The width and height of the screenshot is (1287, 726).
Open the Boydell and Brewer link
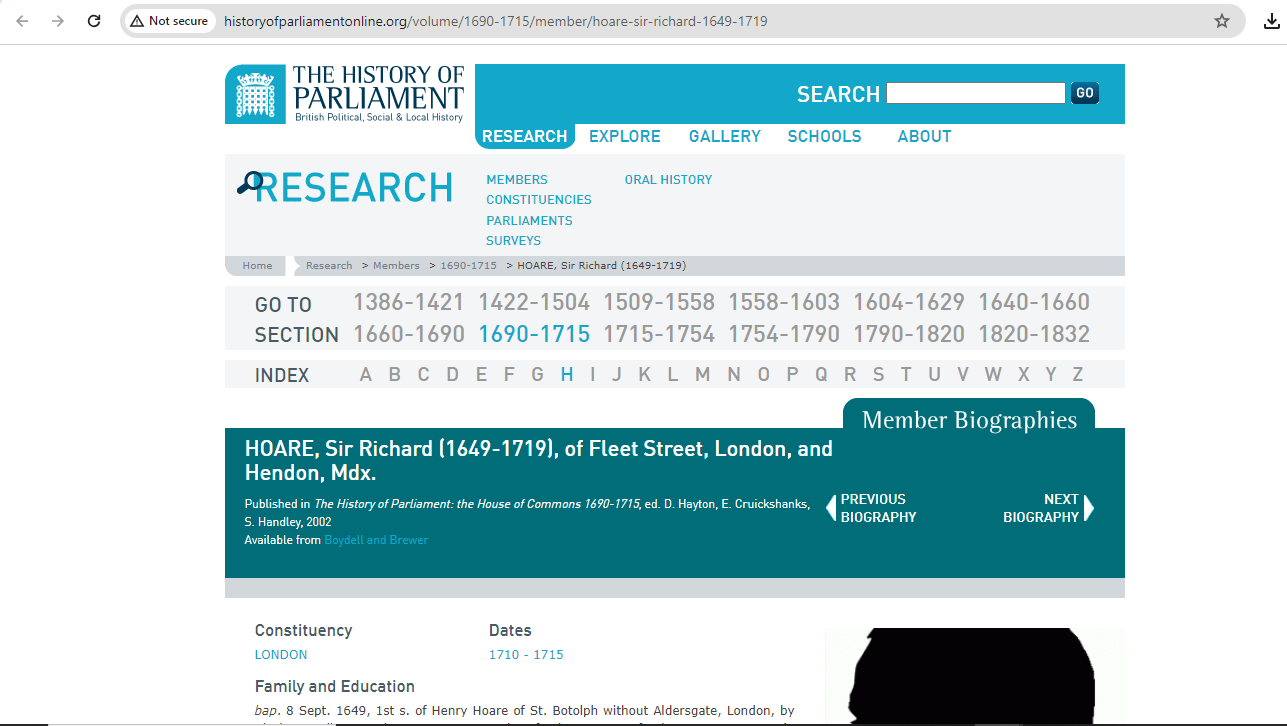tap(376, 540)
